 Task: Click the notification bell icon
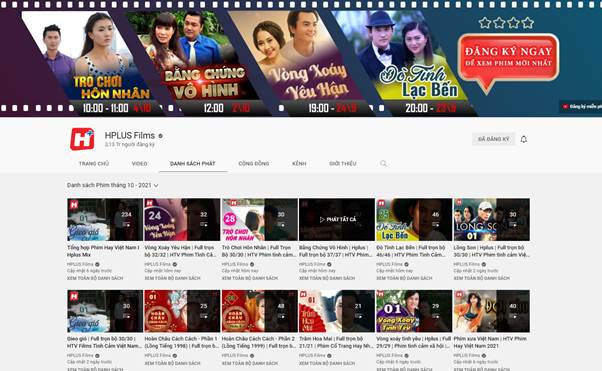pyautogui.click(x=524, y=139)
